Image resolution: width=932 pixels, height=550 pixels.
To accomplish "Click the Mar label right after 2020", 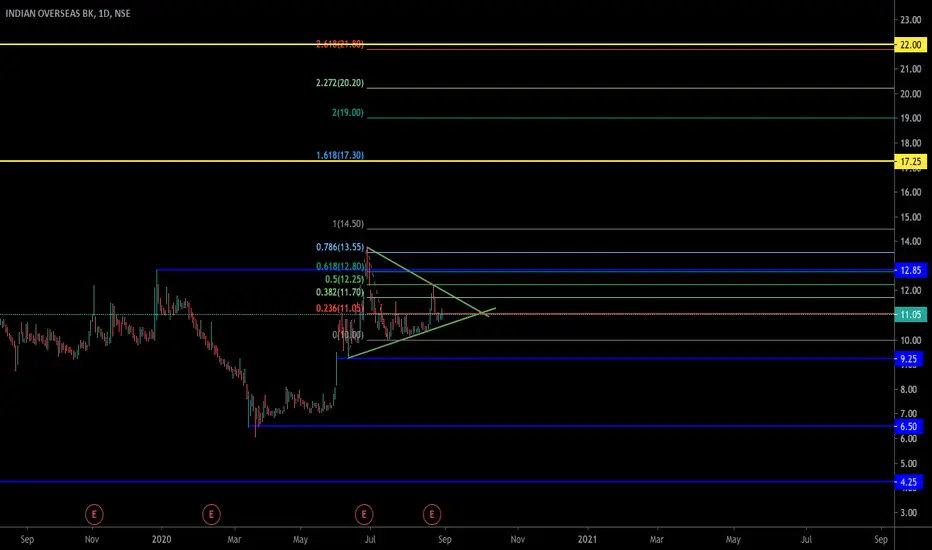I will 234,539.
